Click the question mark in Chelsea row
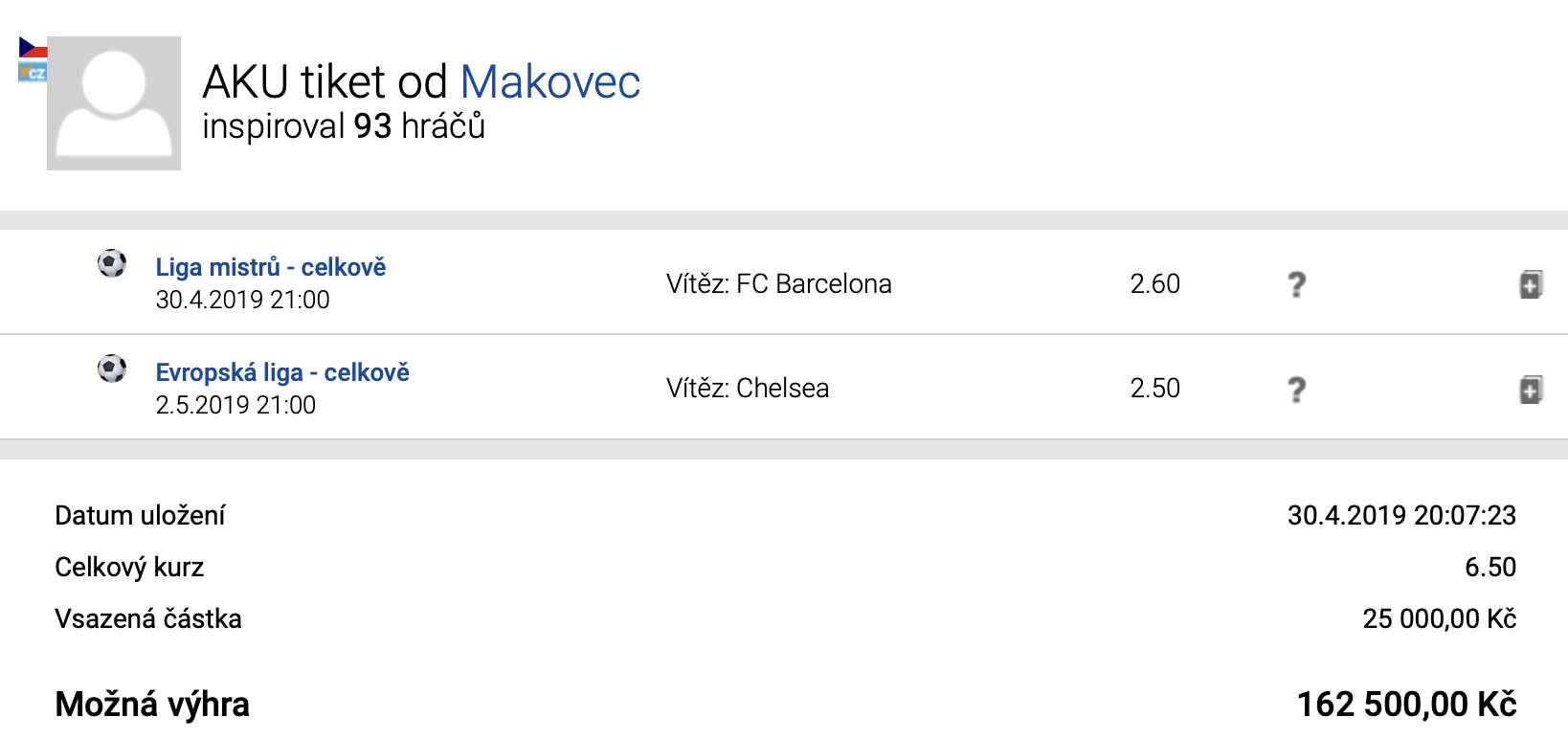The width and height of the screenshot is (1568, 739). point(1296,390)
